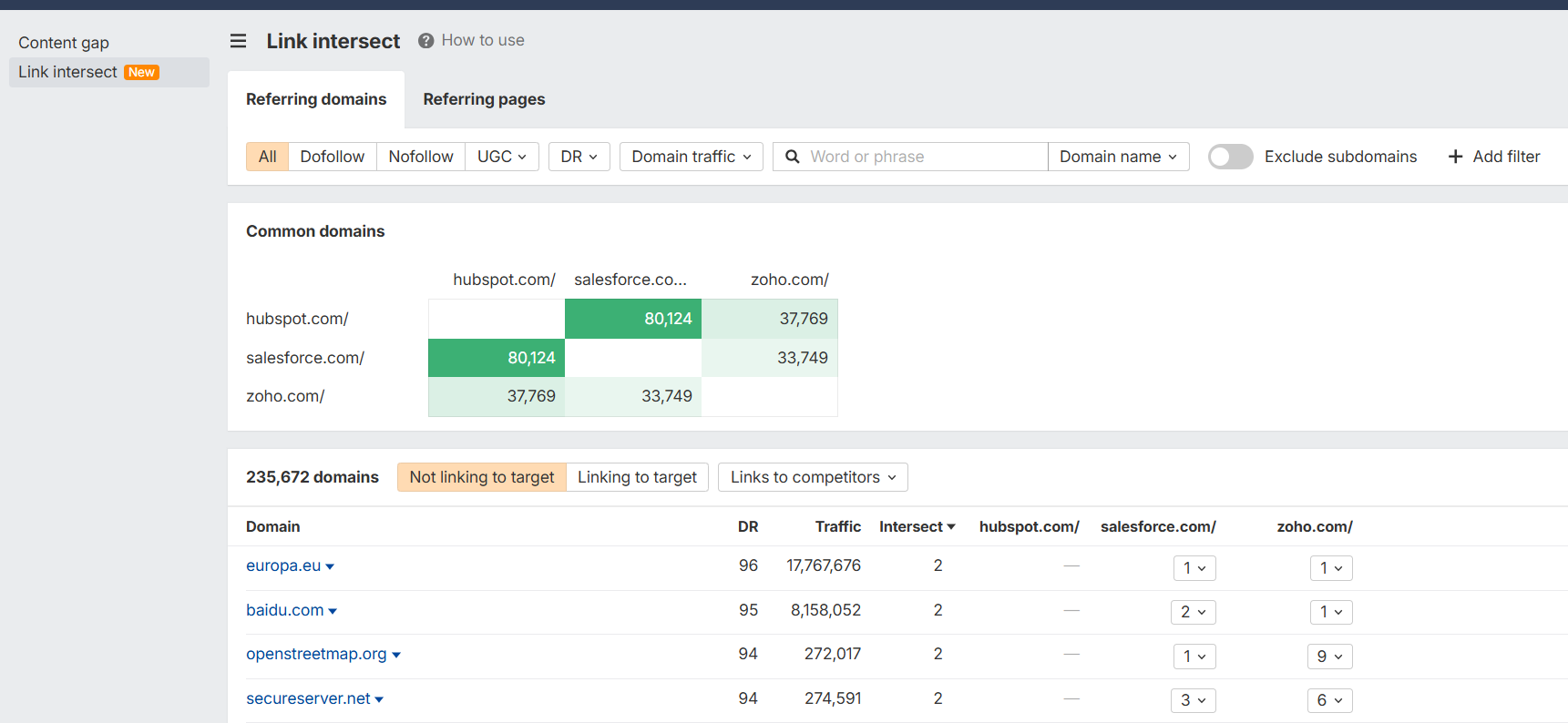Open the openstreetmap.org domain link
Image resolution: width=1568 pixels, height=723 pixels.
316,654
